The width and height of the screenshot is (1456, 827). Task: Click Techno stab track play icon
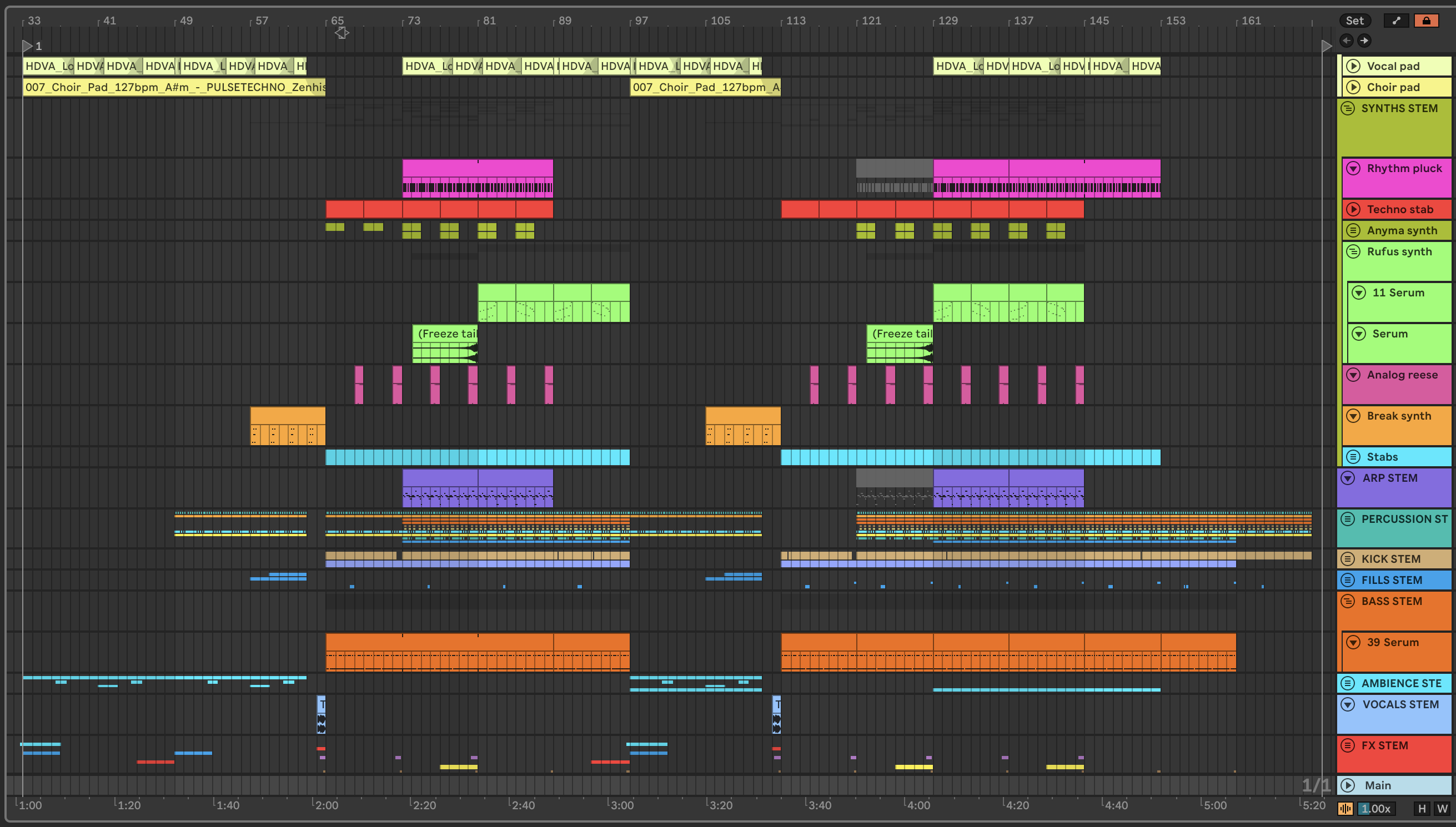pos(1353,209)
